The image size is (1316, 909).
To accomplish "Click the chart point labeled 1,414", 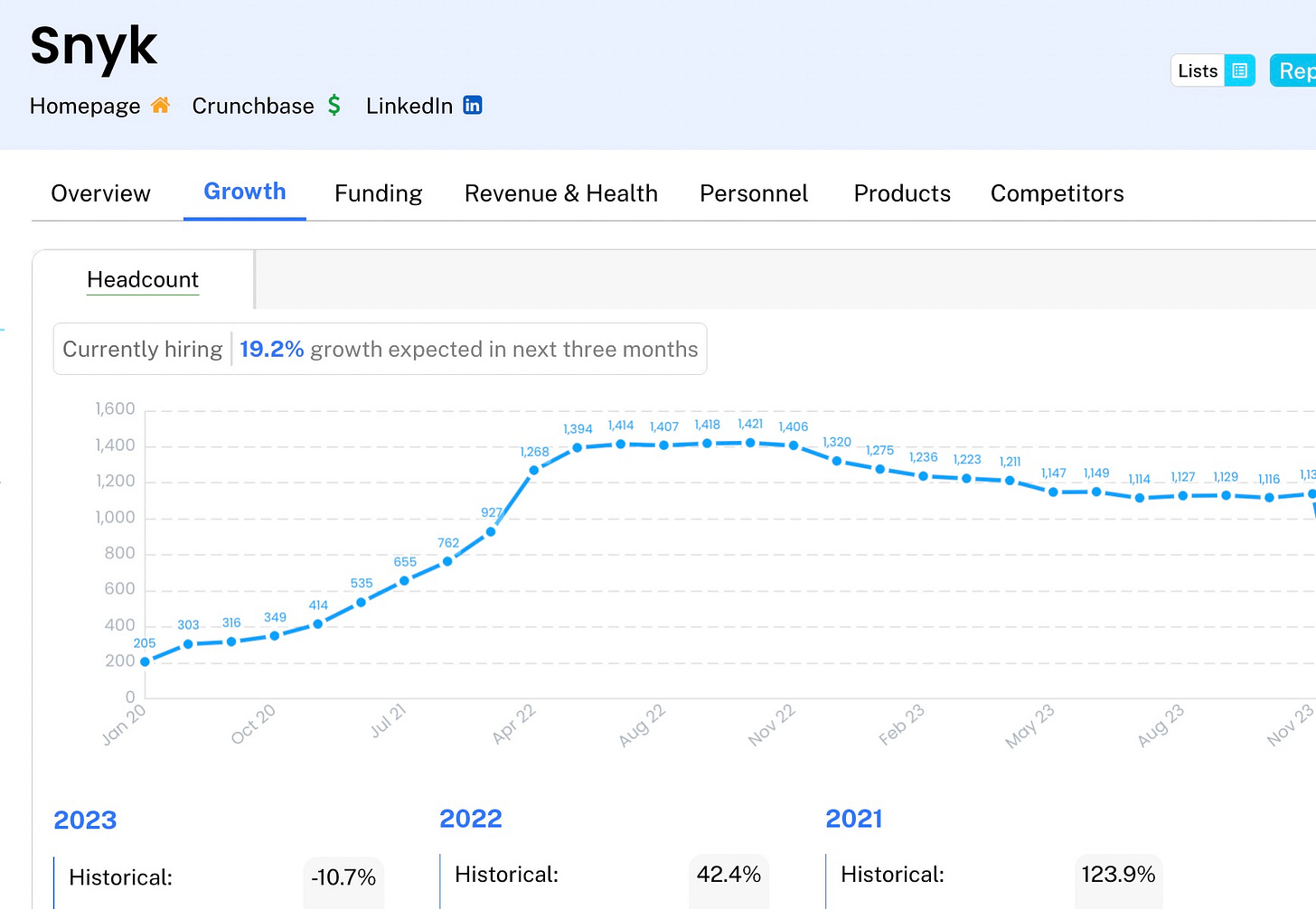I will click(620, 444).
